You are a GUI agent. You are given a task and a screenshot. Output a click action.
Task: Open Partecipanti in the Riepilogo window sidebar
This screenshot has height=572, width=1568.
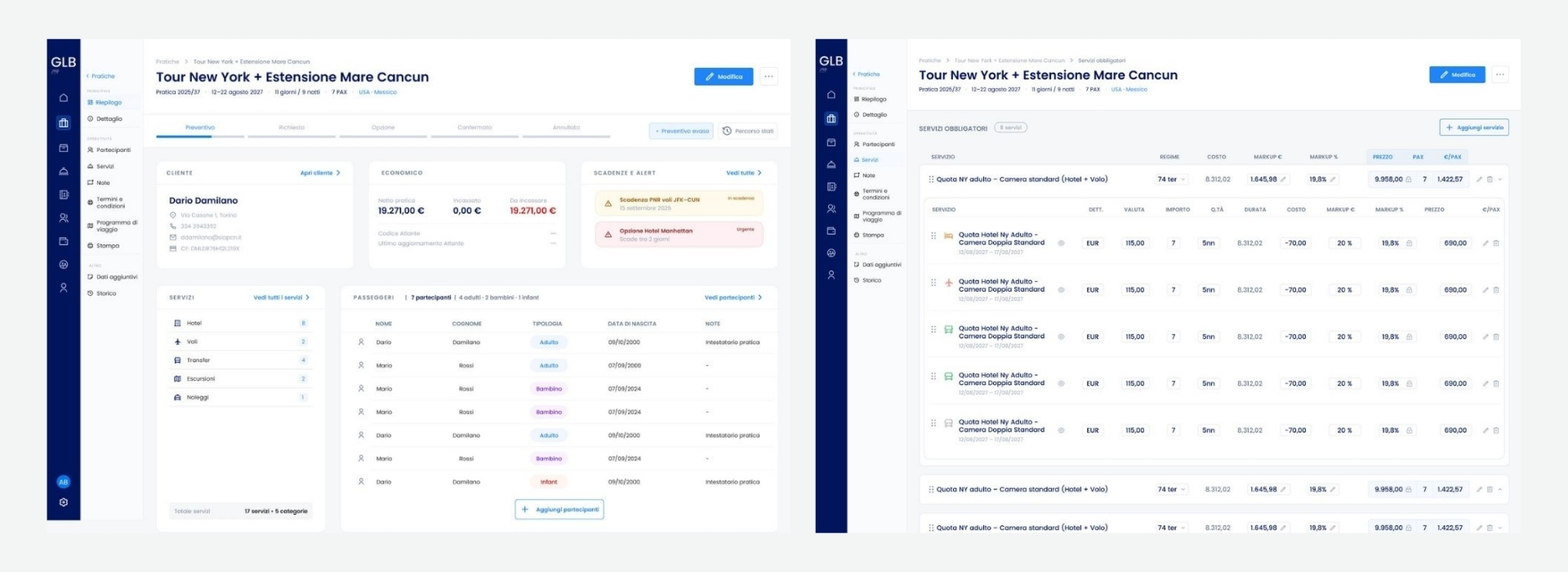point(109,150)
